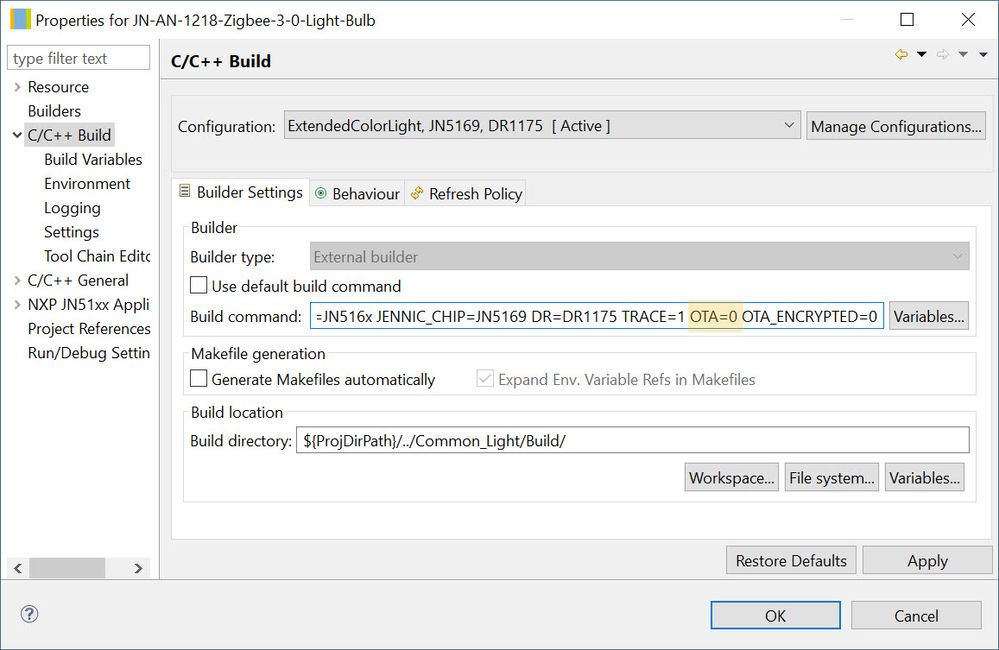Collapse the C/C++ Build tree node
Image resolution: width=999 pixels, height=650 pixels.
17,135
